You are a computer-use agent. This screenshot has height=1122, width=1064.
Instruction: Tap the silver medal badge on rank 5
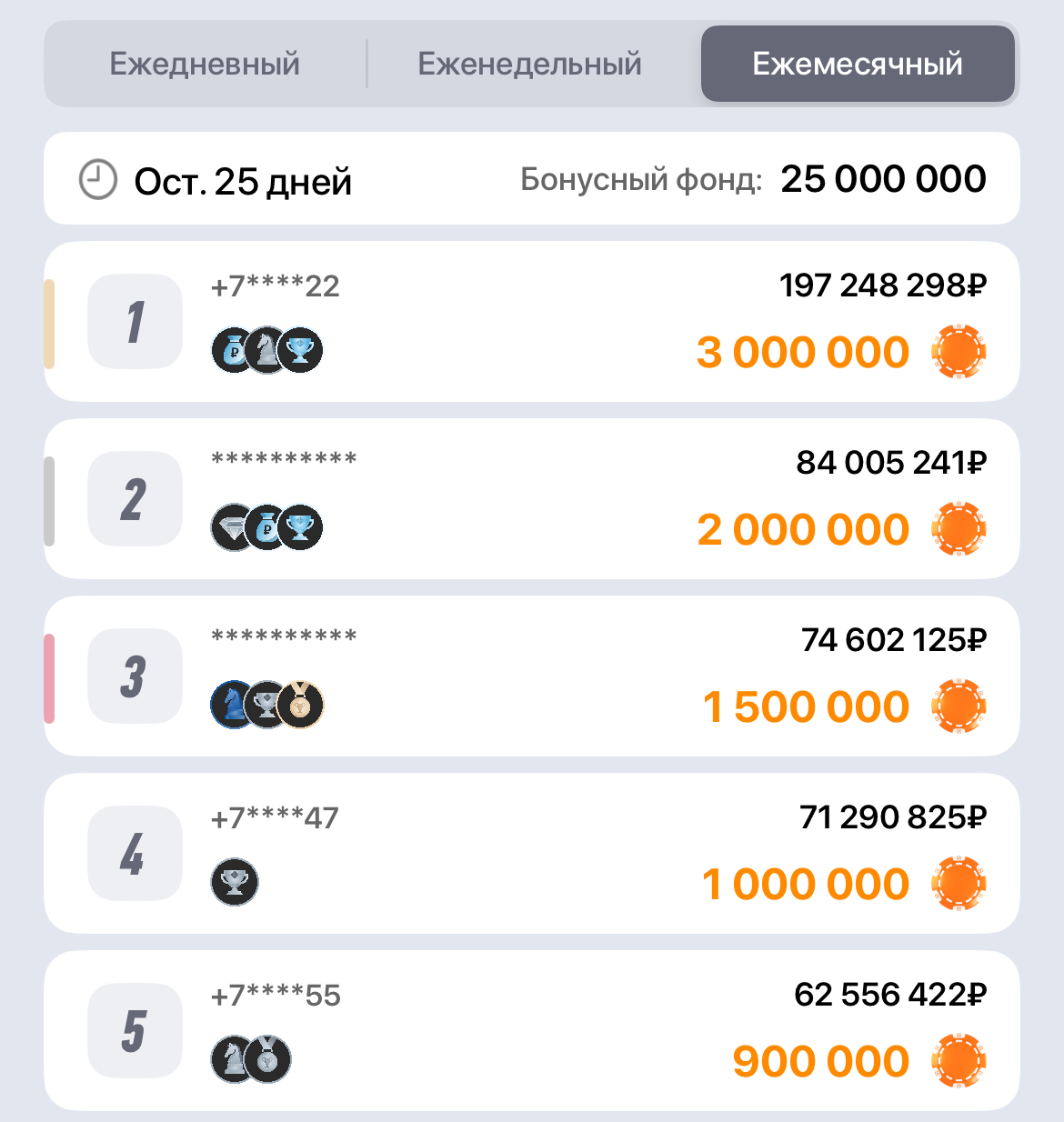(268, 1059)
